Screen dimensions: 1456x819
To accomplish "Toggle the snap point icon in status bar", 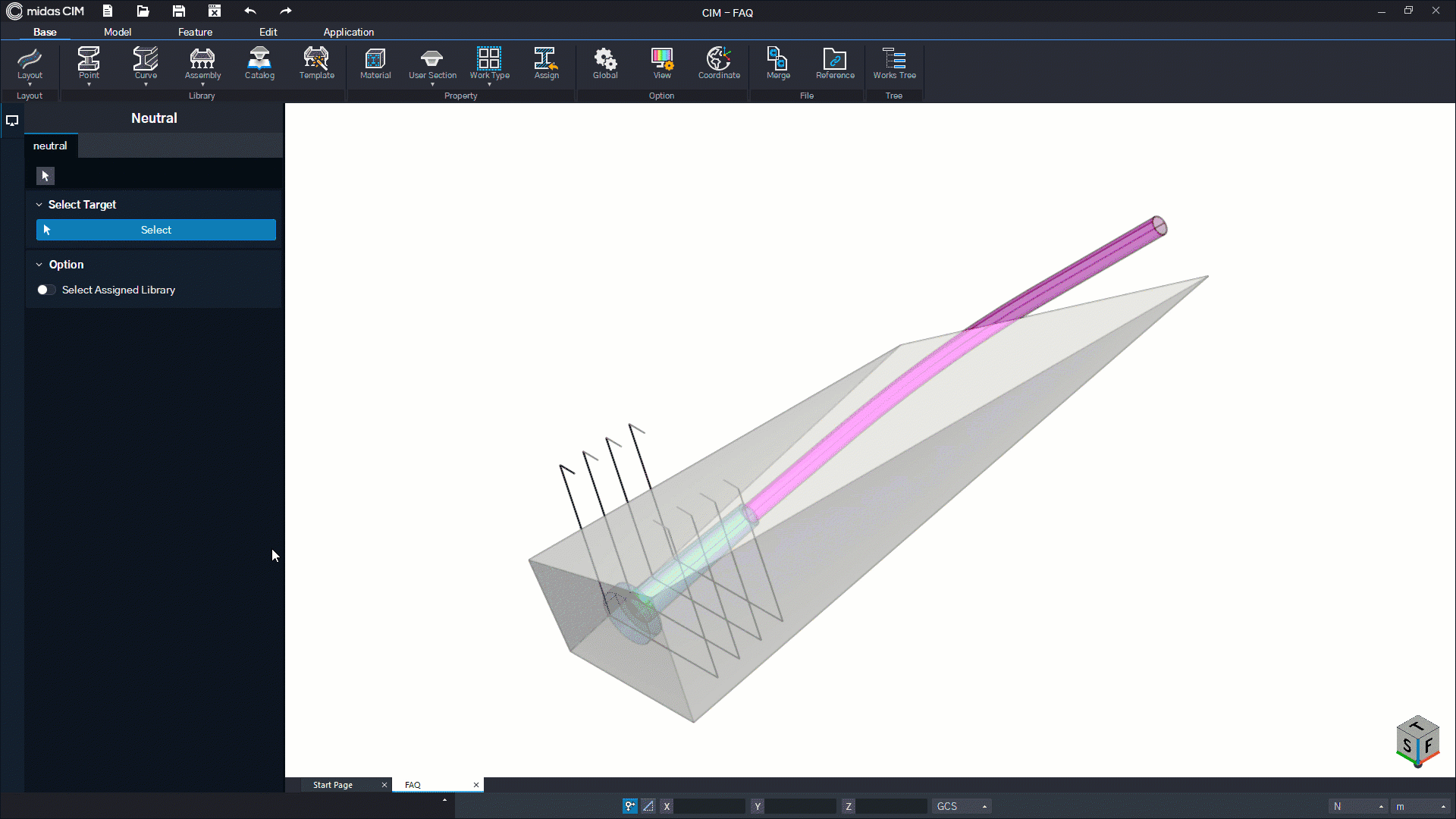I will tap(630, 806).
